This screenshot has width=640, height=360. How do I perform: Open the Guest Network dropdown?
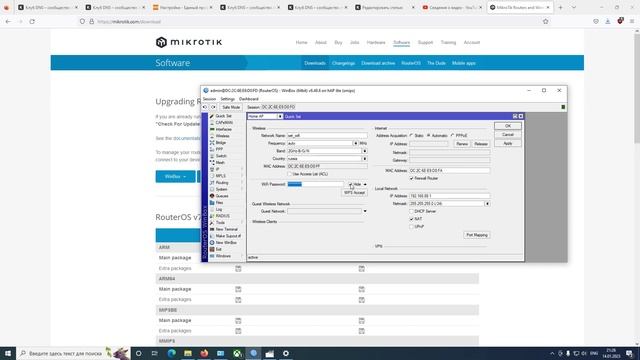365,211
